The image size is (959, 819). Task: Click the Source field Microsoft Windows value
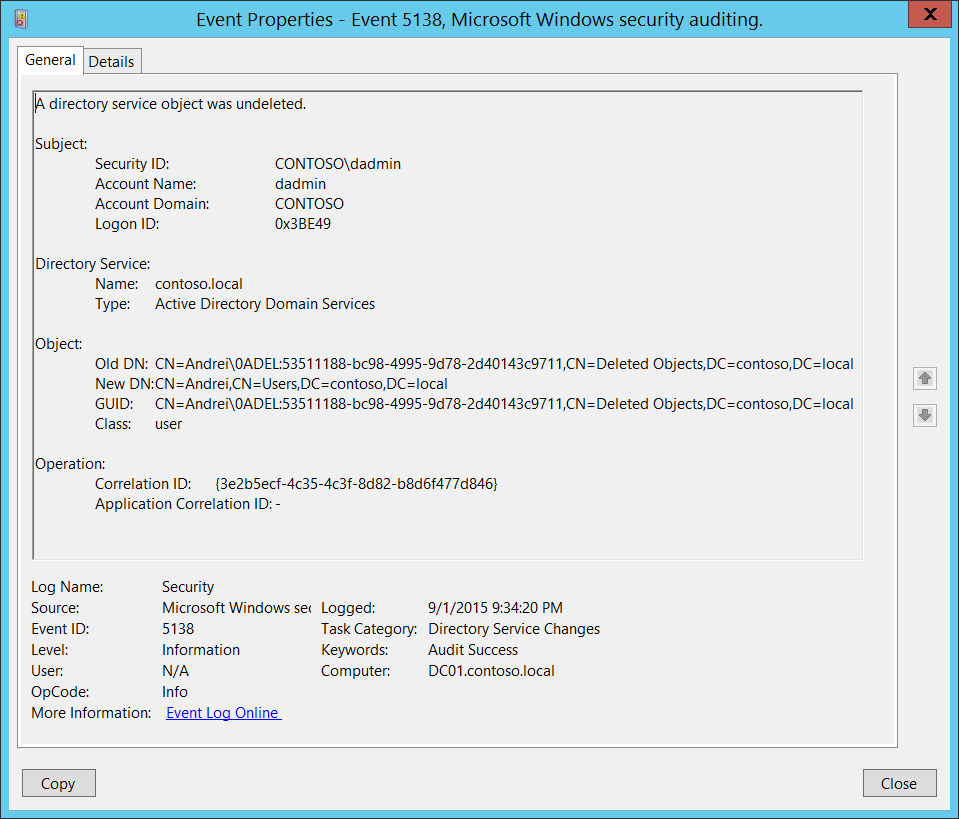tap(236, 608)
